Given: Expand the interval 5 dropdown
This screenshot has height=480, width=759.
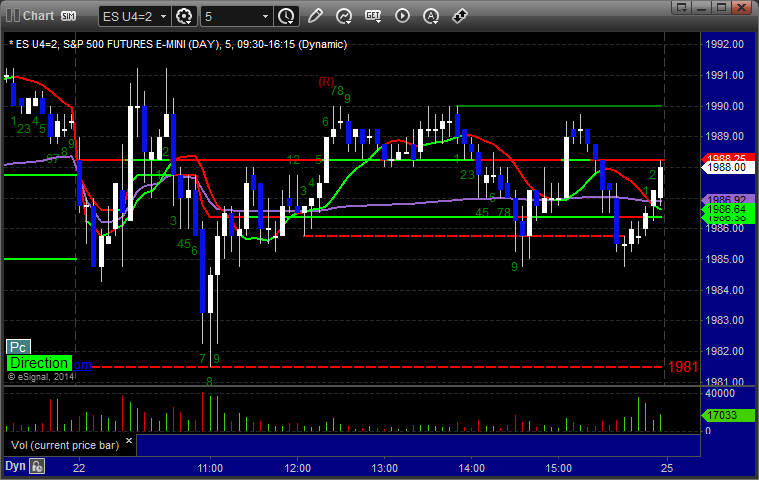Looking at the screenshot, I should point(265,16).
